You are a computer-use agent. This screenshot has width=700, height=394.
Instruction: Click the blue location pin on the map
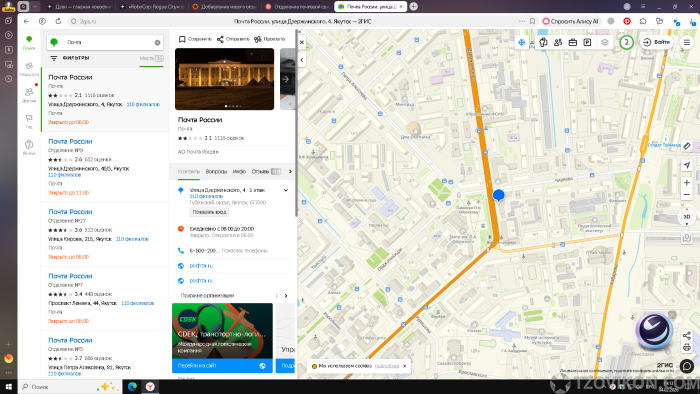click(x=499, y=195)
